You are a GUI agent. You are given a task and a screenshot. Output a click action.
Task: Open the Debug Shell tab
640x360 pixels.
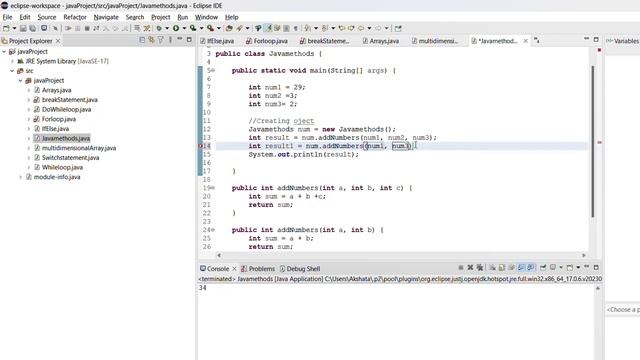(300, 269)
